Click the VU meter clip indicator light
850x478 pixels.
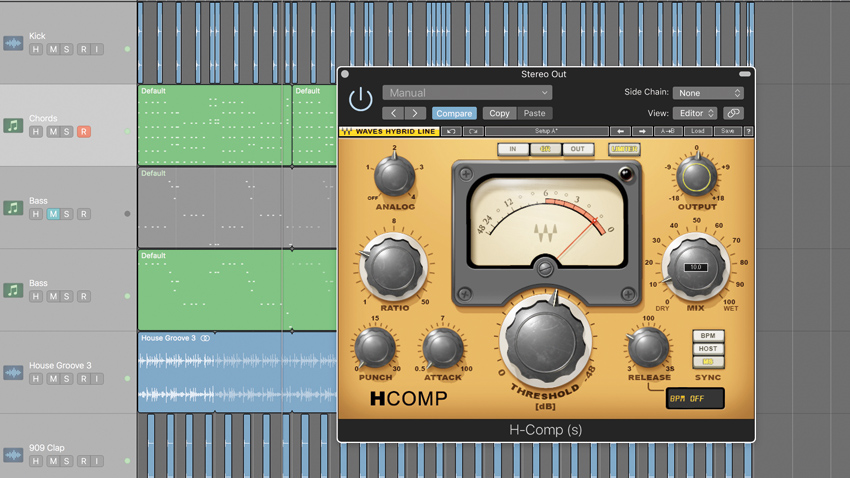(x=625, y=174)
